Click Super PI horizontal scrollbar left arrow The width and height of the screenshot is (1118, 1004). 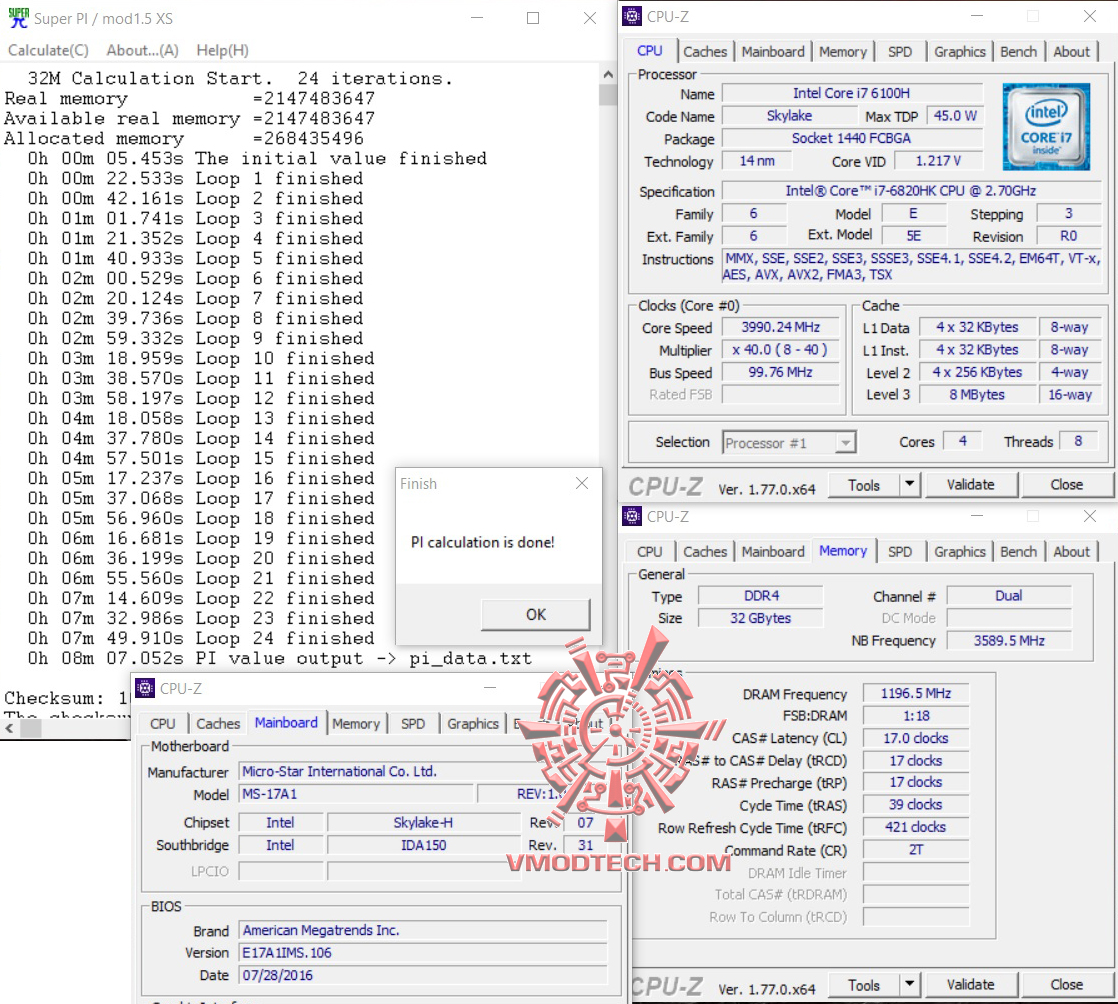click(x=9, y=728)
